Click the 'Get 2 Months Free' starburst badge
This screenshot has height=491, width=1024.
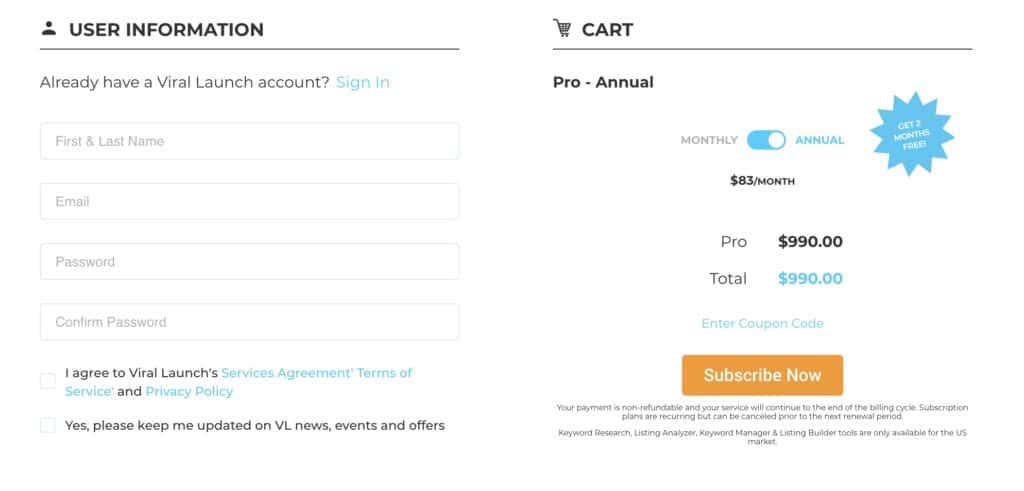pos(910,134)
